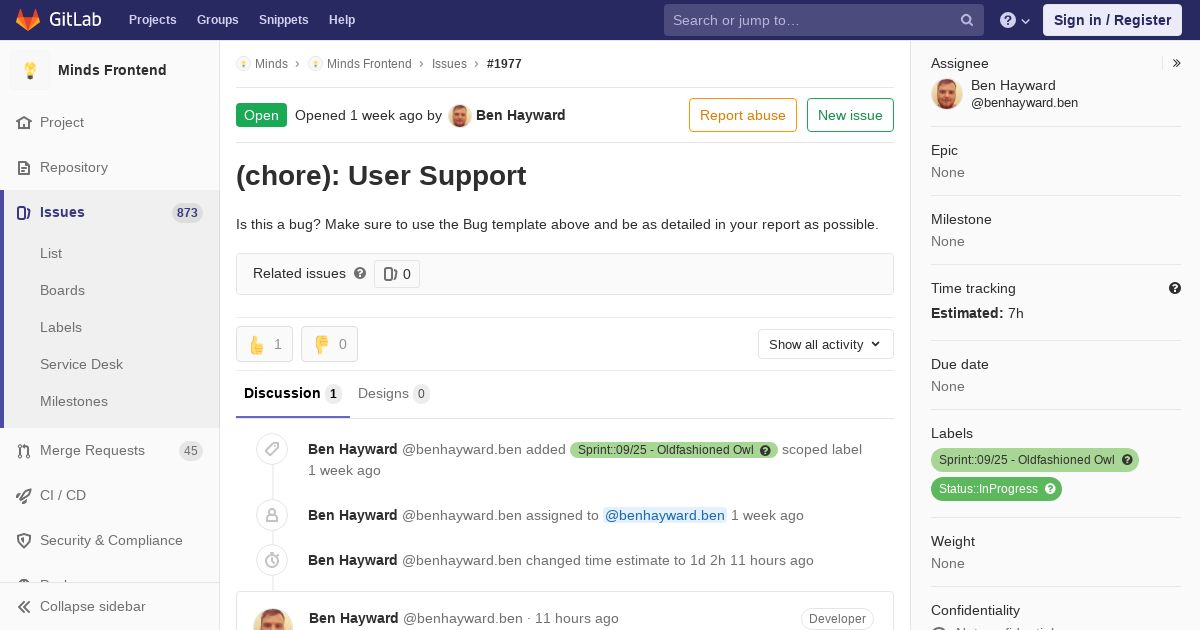Viewport: 1200px width, 630px height.
Task: Click the 45 merge requests count badge
Action: [x=190, y=450]
